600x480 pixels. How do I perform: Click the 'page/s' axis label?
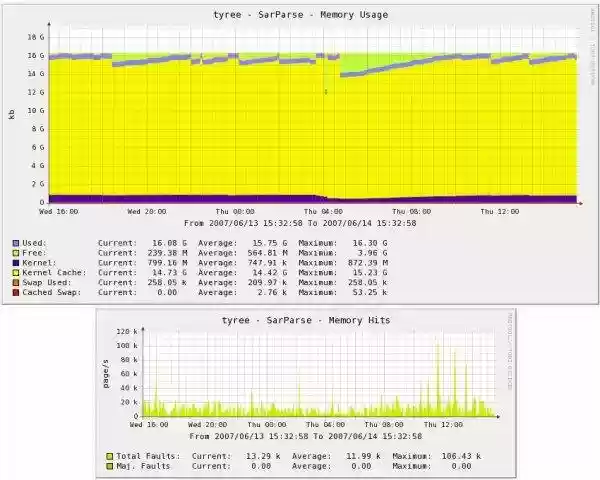tap(106, 374)
